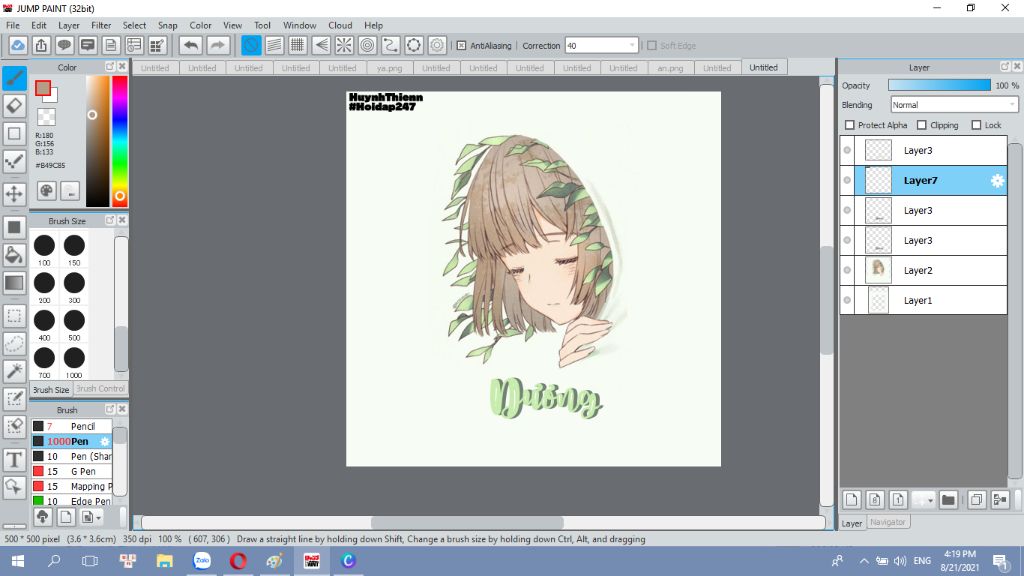Select the Magic Wand tool

(x=14, y=371)
